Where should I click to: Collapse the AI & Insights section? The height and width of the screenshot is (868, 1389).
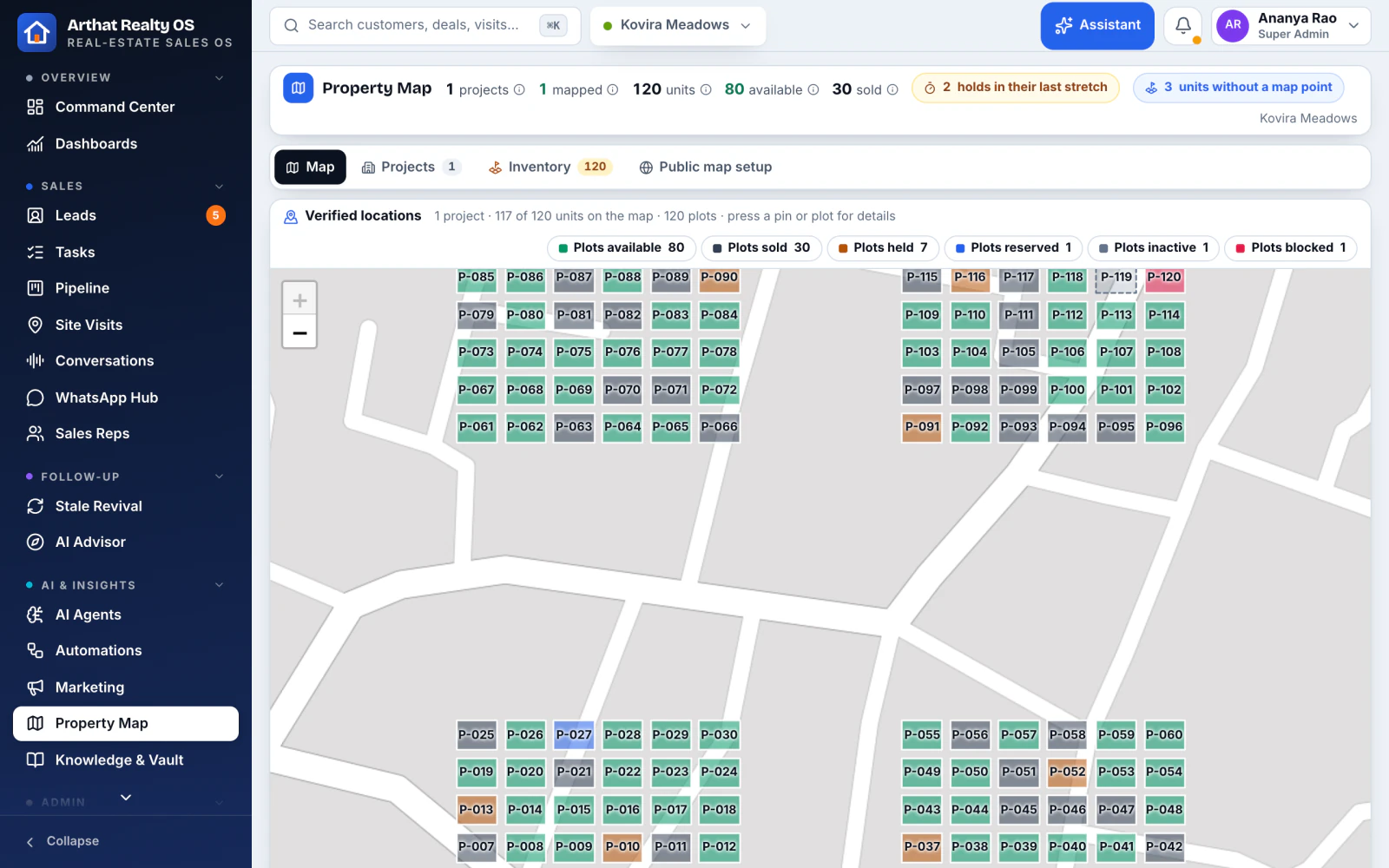(220, 585)
